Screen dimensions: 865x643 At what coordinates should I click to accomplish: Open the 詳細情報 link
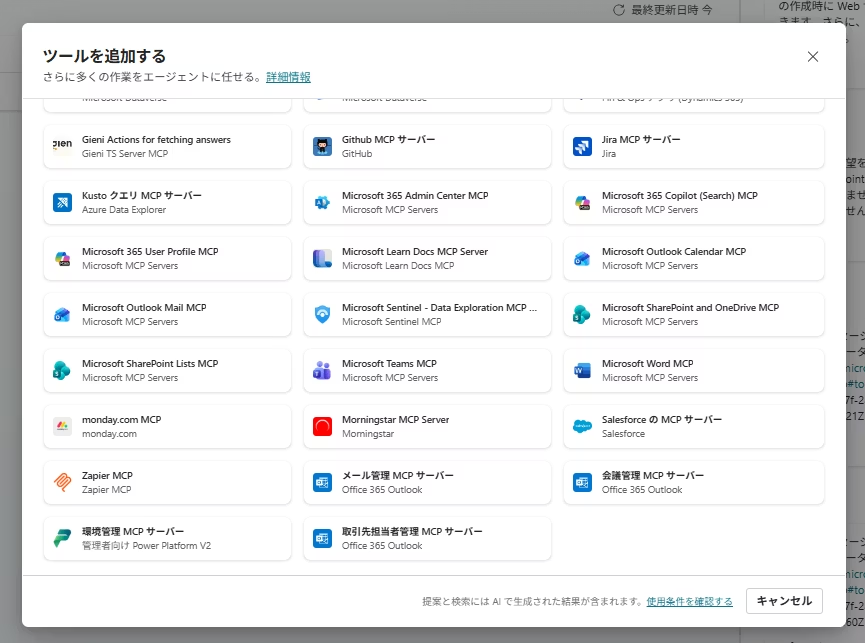click(288, 77)
